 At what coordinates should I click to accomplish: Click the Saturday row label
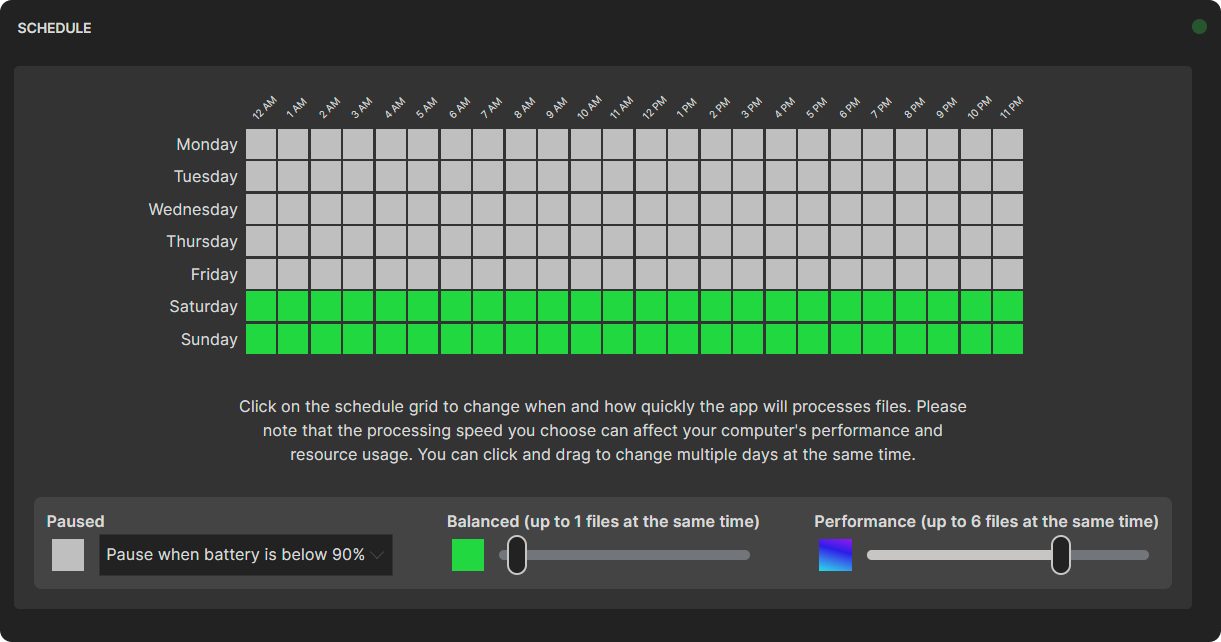coord(203,306)
